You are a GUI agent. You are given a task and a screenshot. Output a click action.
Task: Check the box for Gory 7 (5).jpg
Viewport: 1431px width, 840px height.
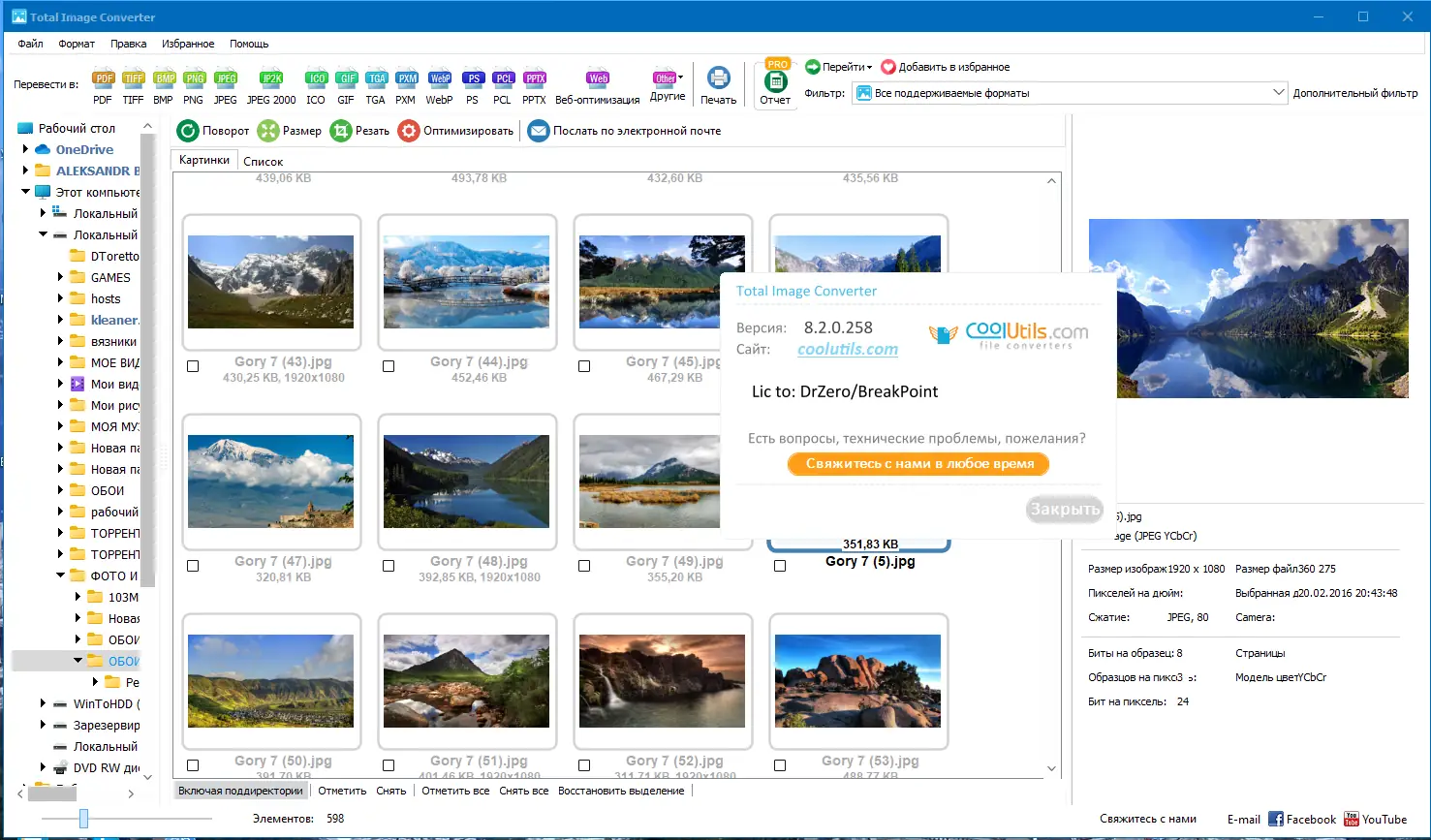click(780, 566)
